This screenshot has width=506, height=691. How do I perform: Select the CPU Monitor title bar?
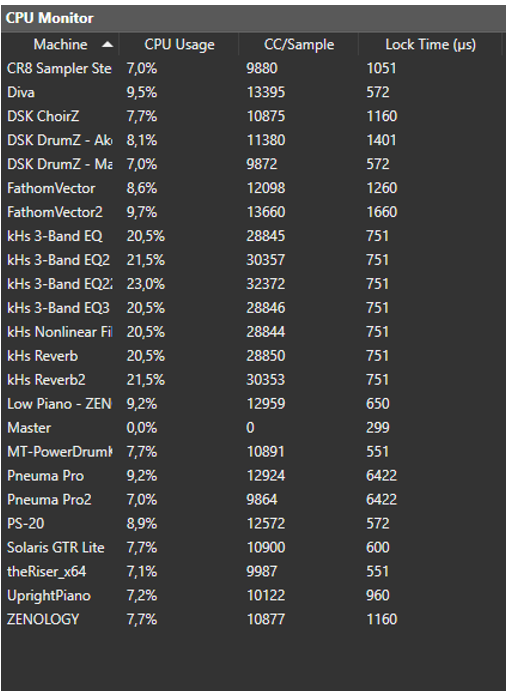click(254, 19)
